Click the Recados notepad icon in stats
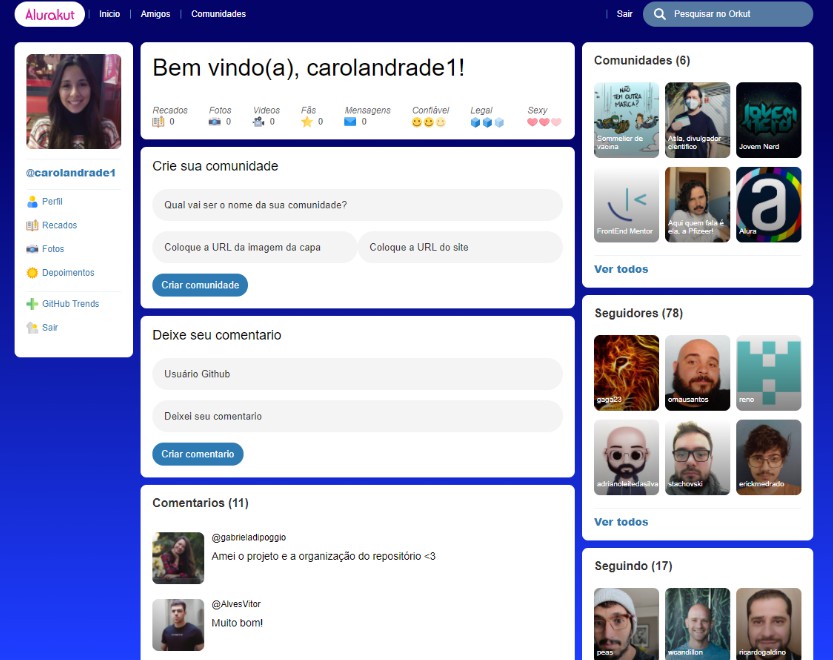 158,122
